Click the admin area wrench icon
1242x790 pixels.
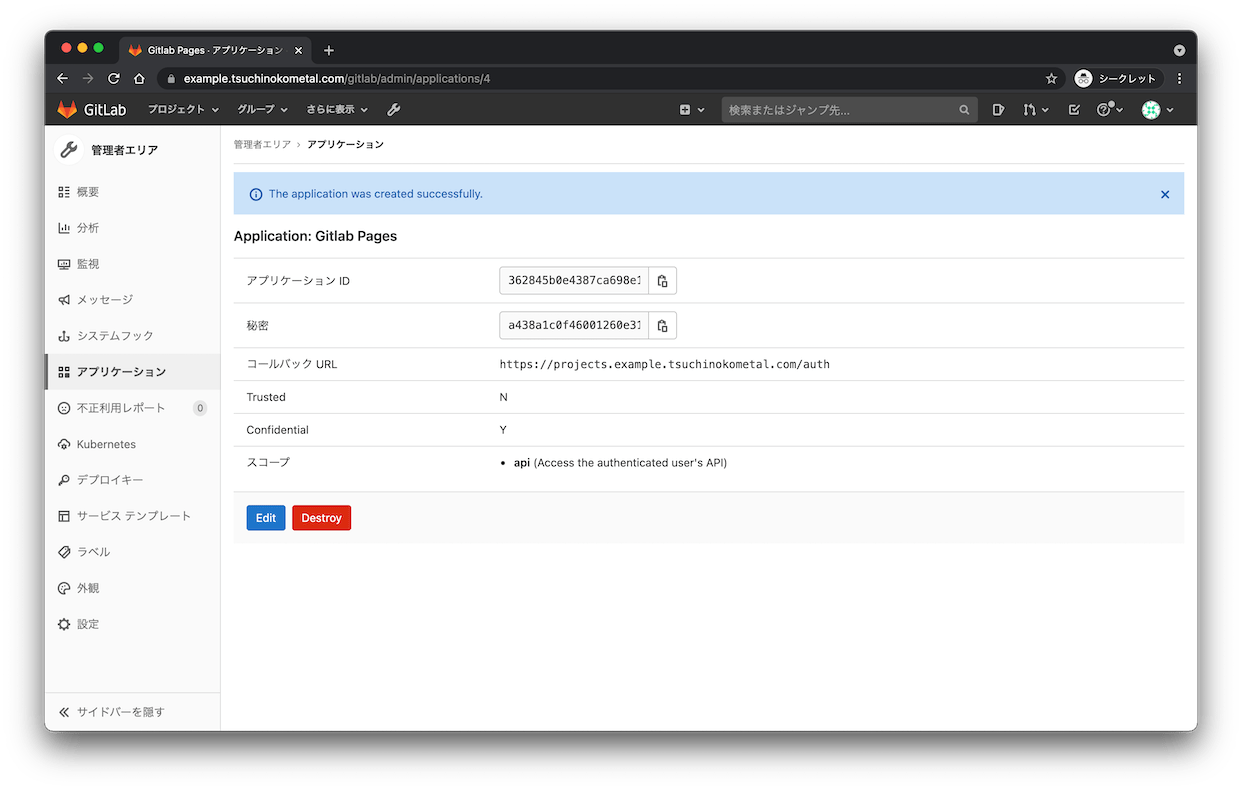pyautogui.click(x=394, y=109)
